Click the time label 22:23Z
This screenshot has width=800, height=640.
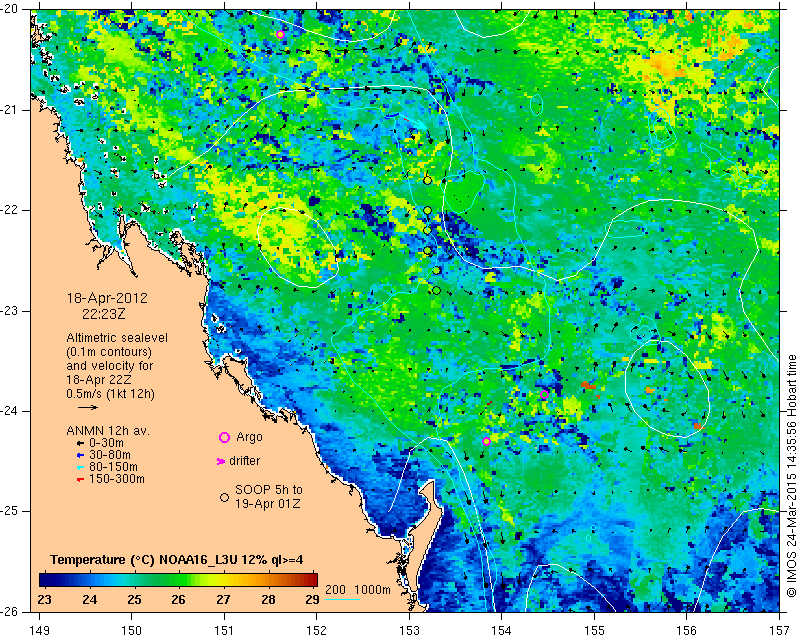tap(104, 314)
